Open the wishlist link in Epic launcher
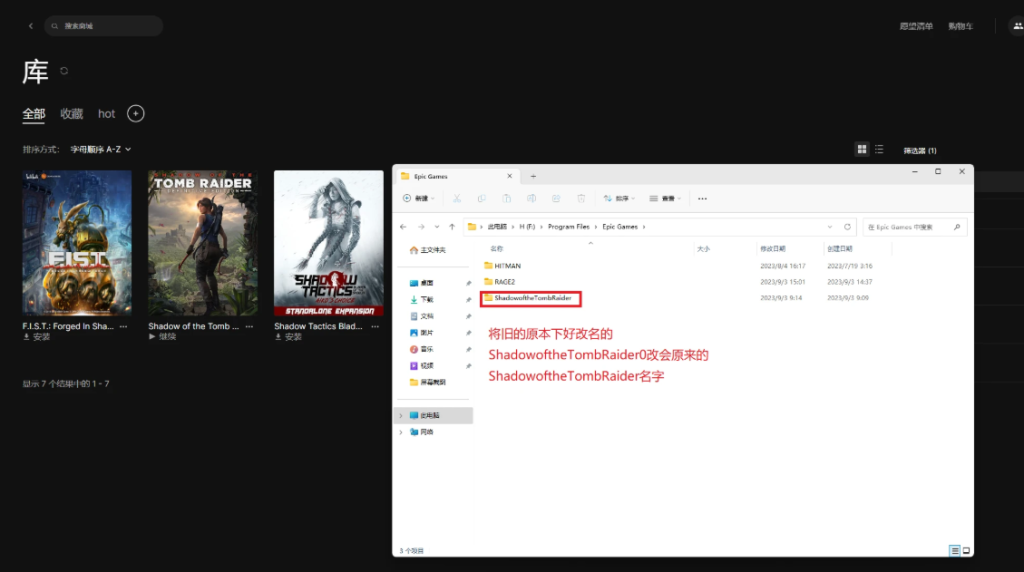This screenshot has width=1024, height=572. pos(916,26)
